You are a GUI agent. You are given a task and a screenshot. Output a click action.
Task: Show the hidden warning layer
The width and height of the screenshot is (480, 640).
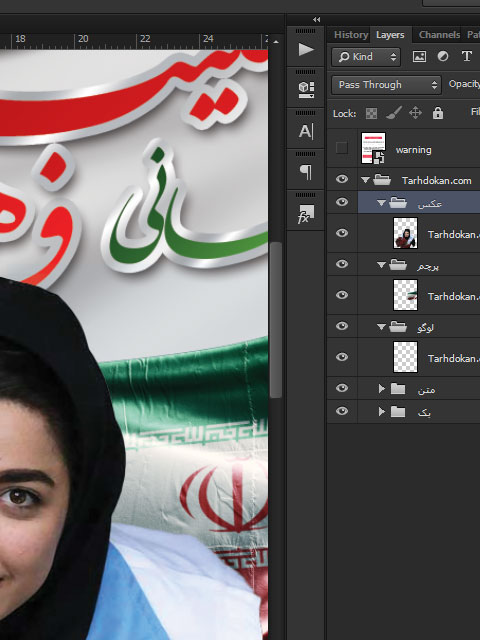point(342,148)
